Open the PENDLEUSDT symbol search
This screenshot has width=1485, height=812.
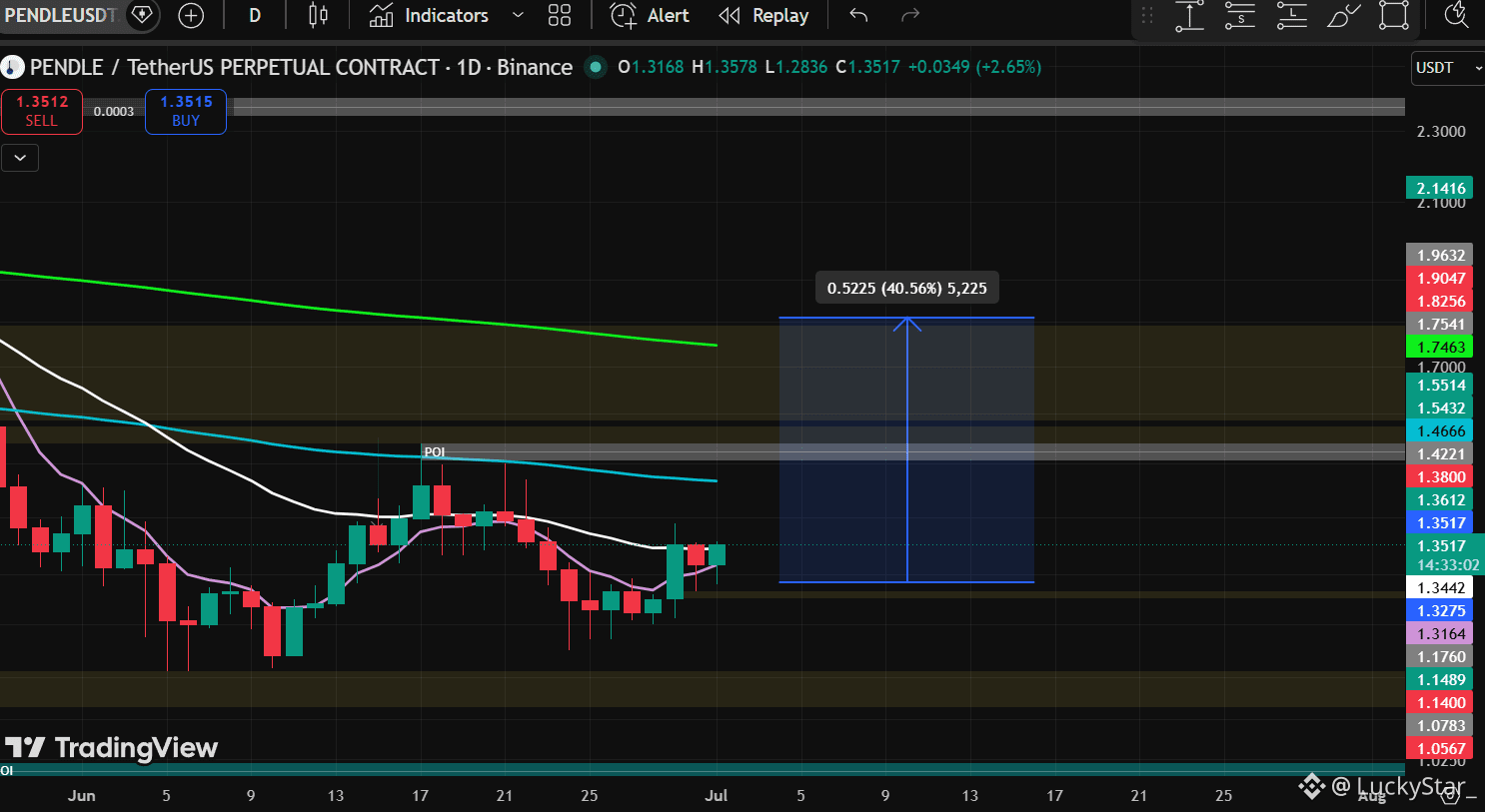coord(60,15)
